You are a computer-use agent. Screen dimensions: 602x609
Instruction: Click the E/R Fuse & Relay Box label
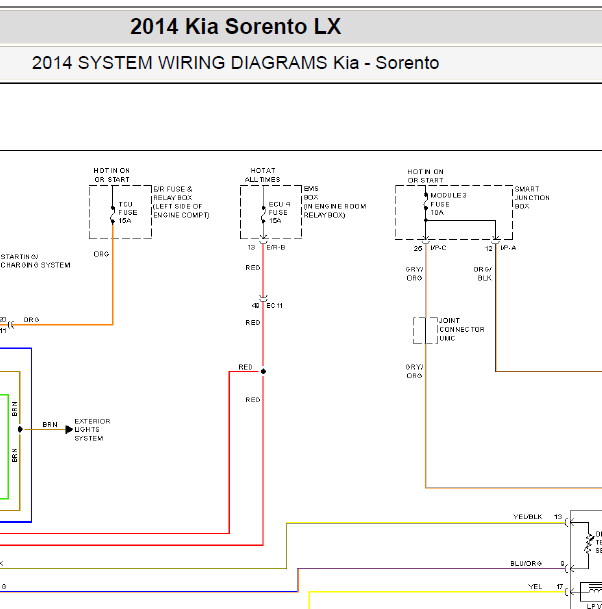[x=181, y=202]
